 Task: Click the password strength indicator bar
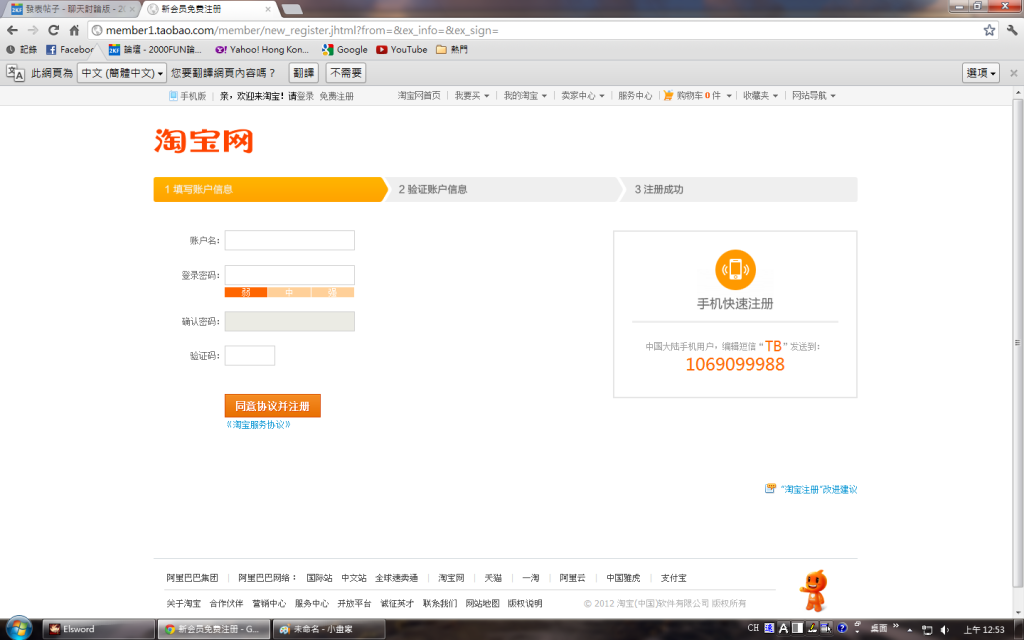289,292
